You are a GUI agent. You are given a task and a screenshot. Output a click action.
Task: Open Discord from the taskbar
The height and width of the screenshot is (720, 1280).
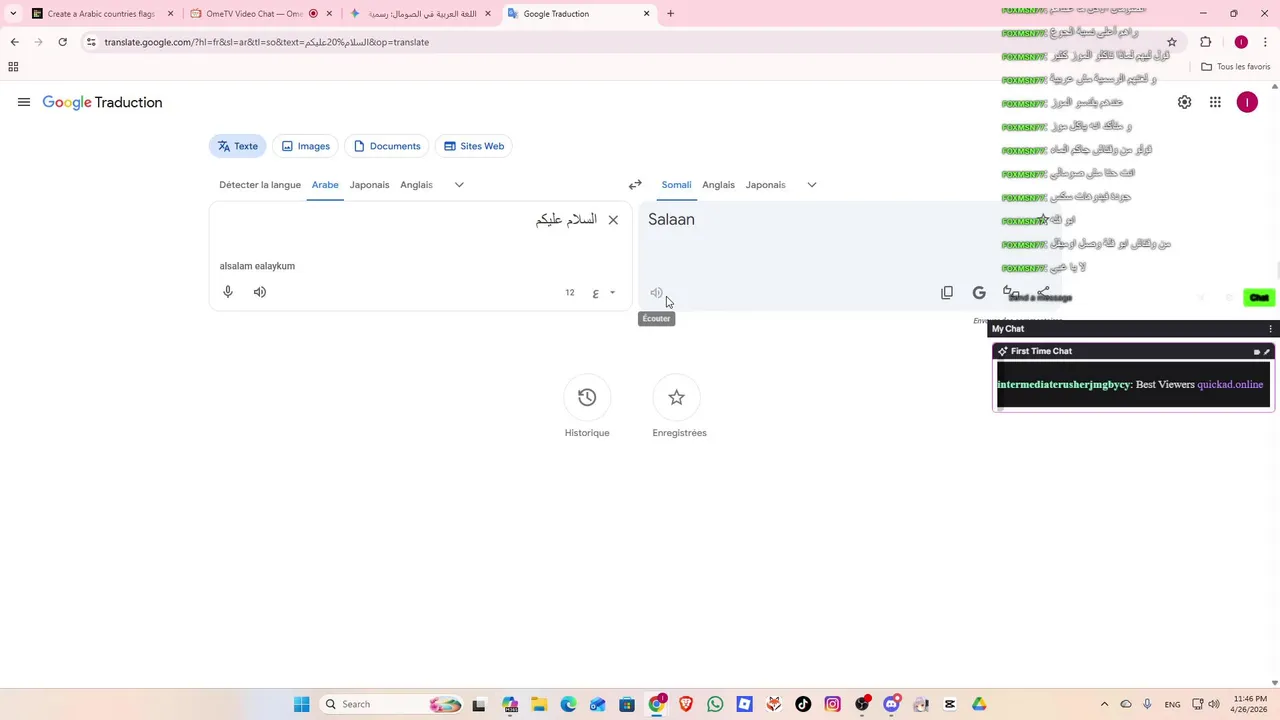(891, 704)
